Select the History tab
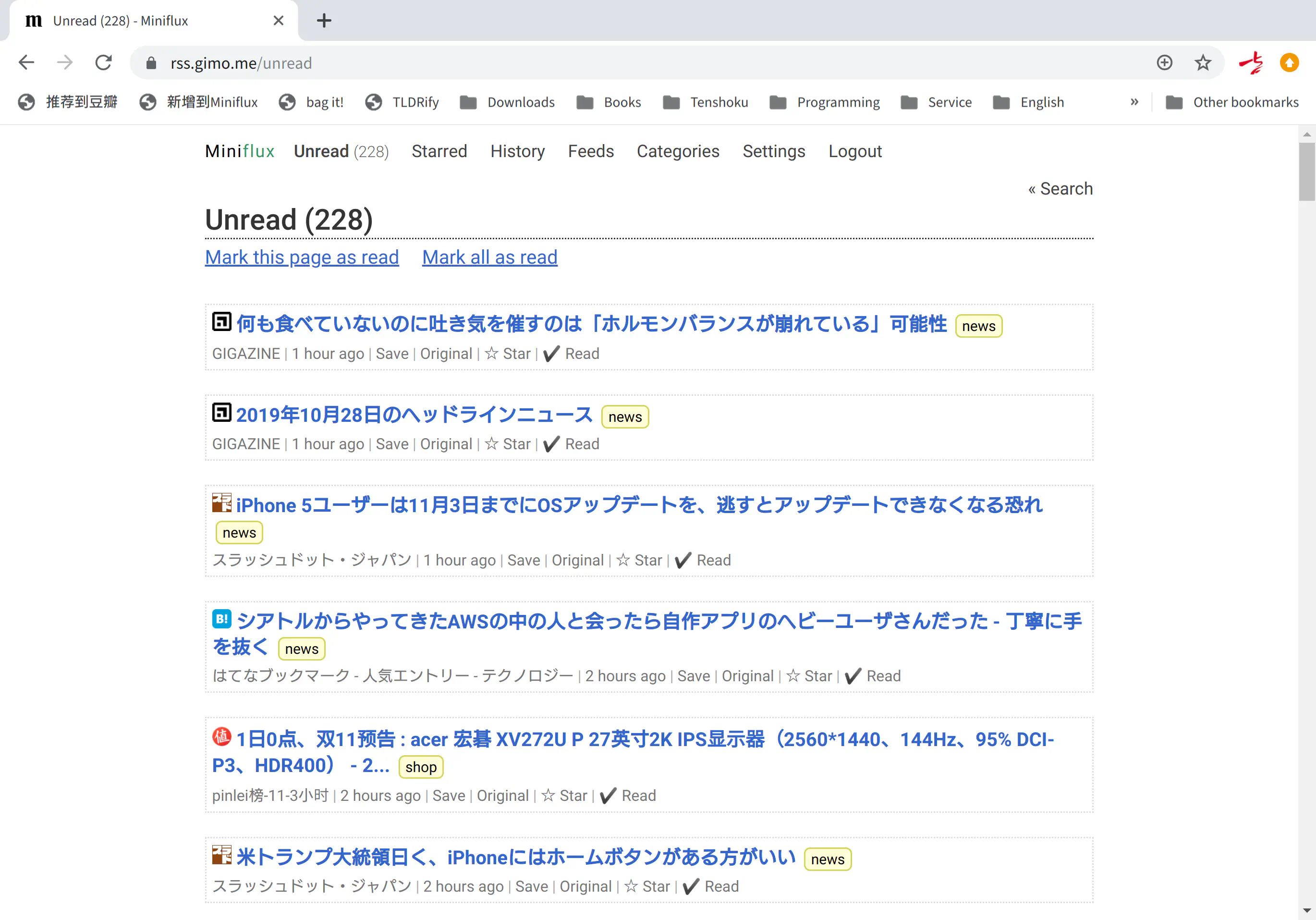Image resolution: width=1316 pixels, height=920 pixels. [517, 151]
